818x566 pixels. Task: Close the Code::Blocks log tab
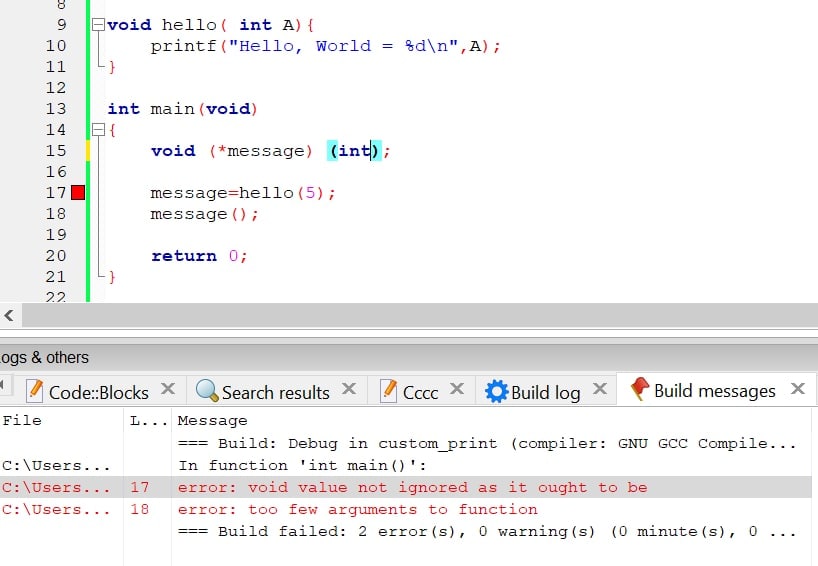tap(168, 389)
